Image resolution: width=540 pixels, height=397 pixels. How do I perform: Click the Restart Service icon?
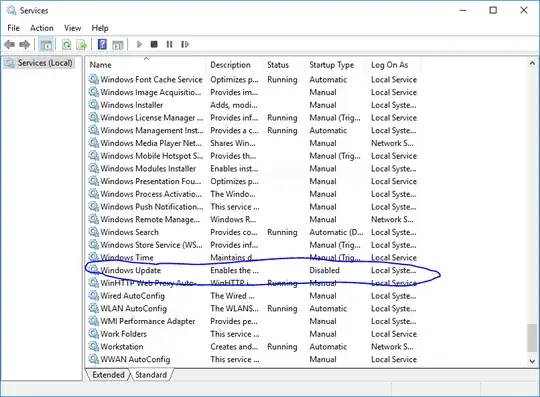tap(185, 44)
